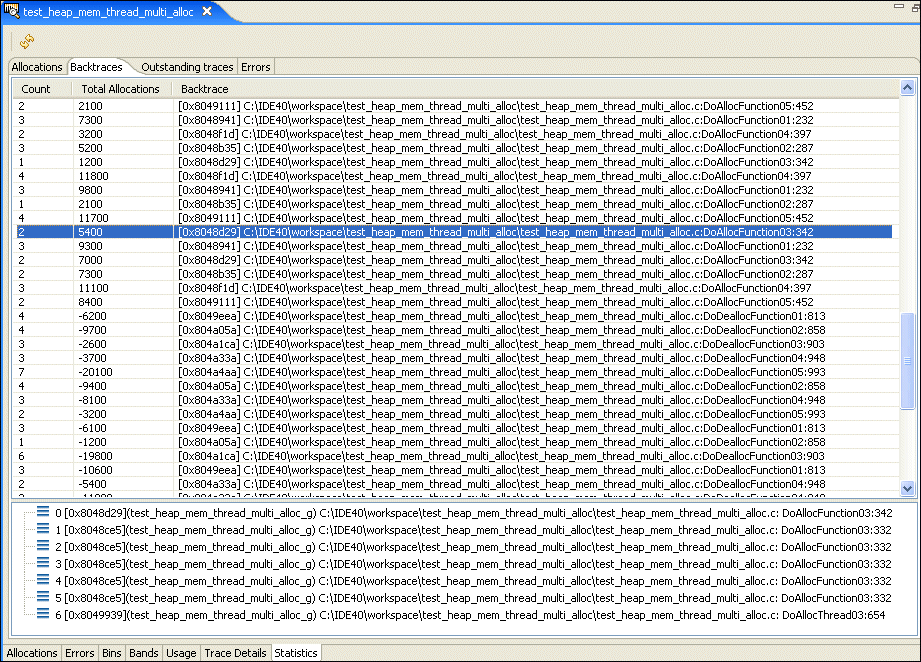Click the refresh icon in the toolbar
The height and width of the screenshot is (662, 921).
click(26, 41)
